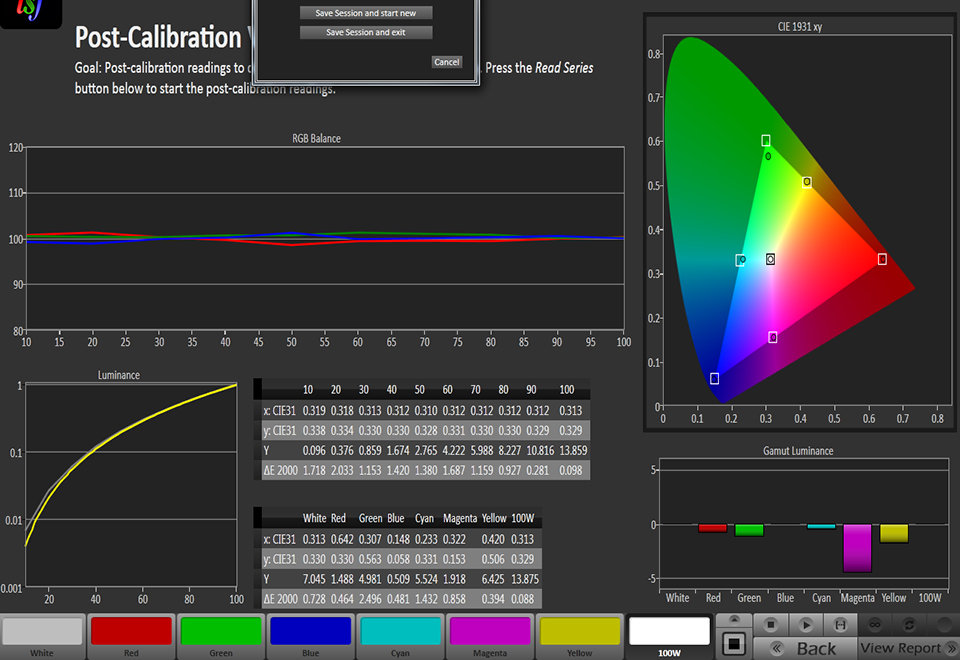Click the green bar in Gamut Luminance

[749, 530]
